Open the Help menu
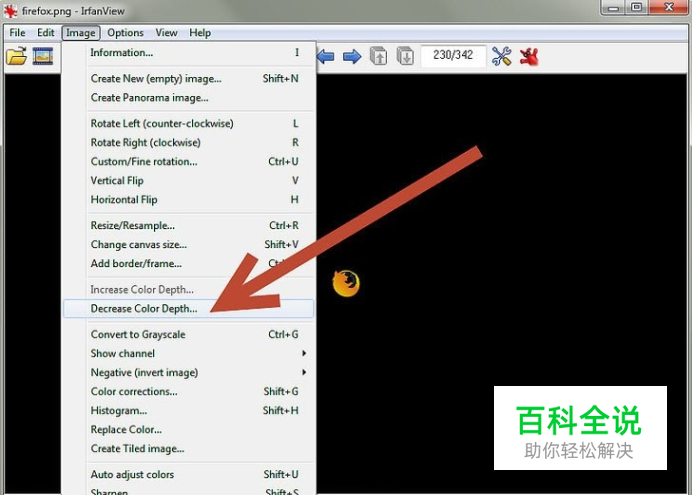The image size is (692, 495). (x=200, y=33)
